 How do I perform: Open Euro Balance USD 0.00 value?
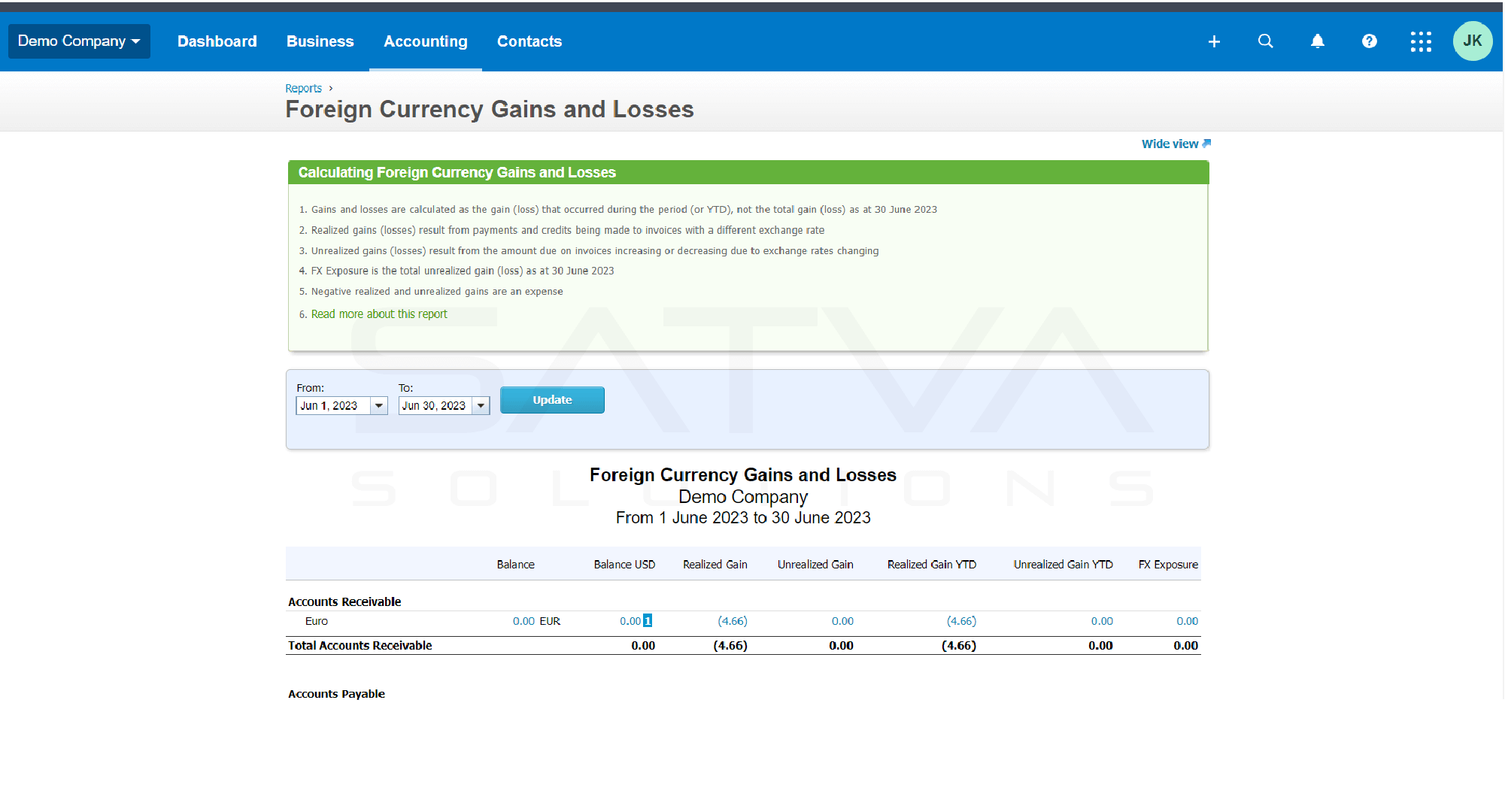(x=630, y=621)
